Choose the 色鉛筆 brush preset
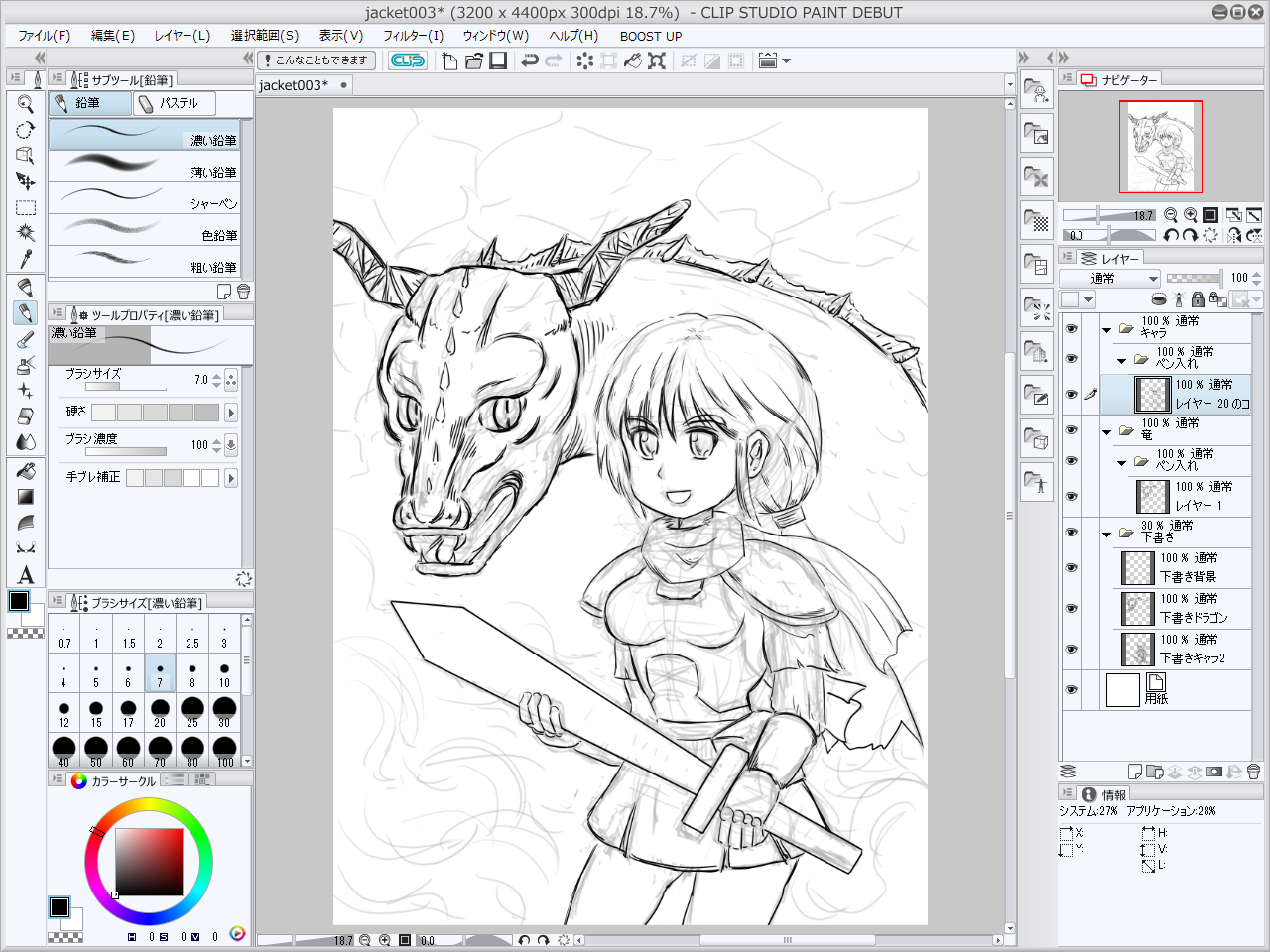 click(145, 229)
